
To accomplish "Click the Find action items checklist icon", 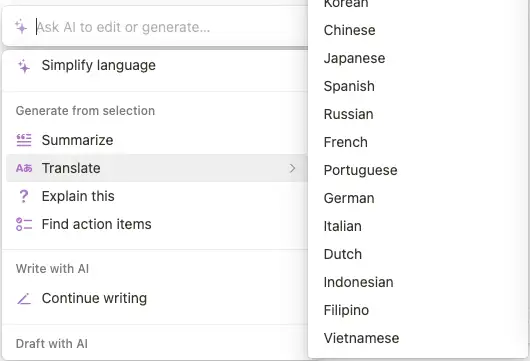I will pos(24,224).
